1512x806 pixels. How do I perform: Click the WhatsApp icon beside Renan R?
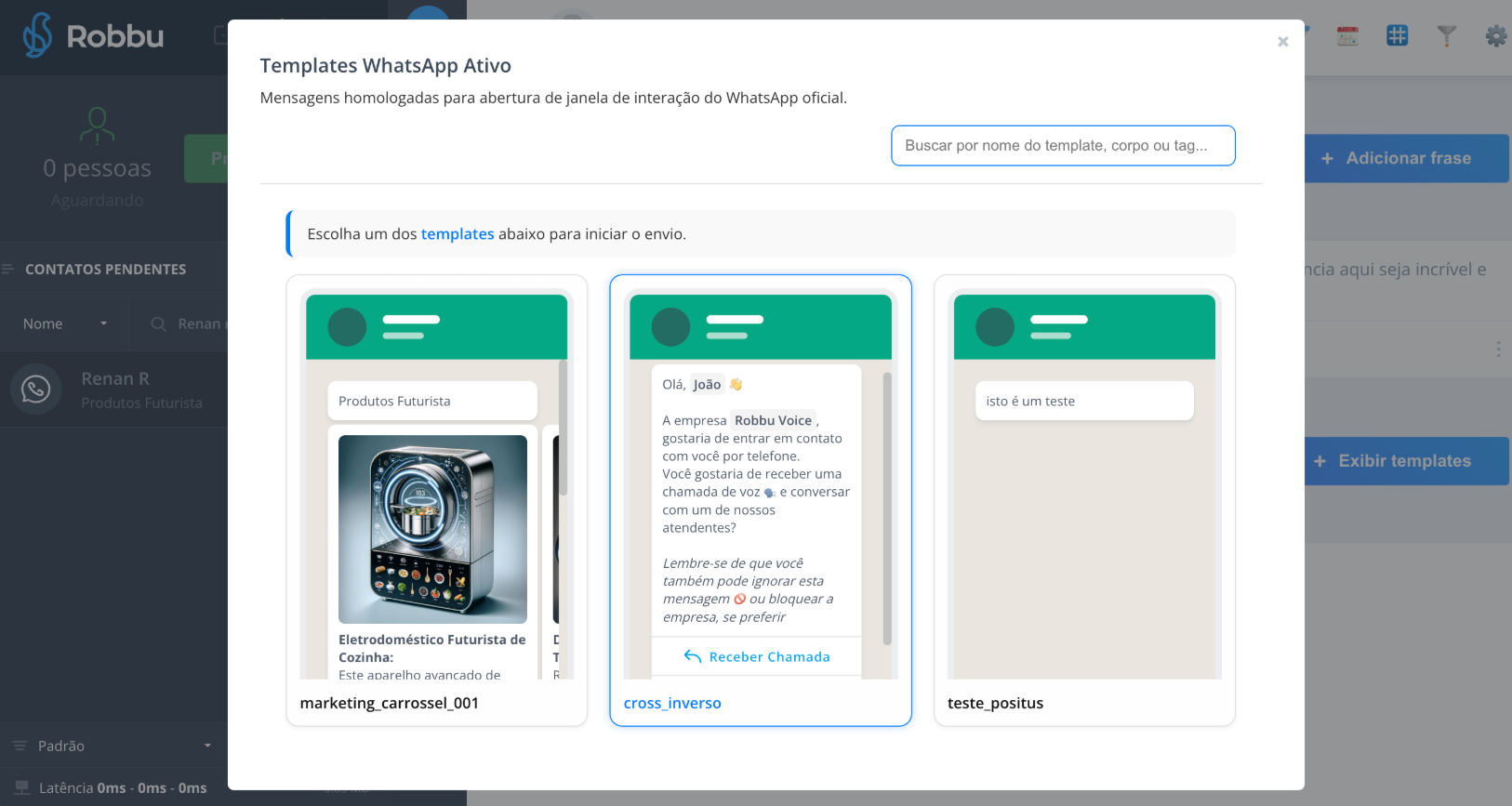[36, 389]
